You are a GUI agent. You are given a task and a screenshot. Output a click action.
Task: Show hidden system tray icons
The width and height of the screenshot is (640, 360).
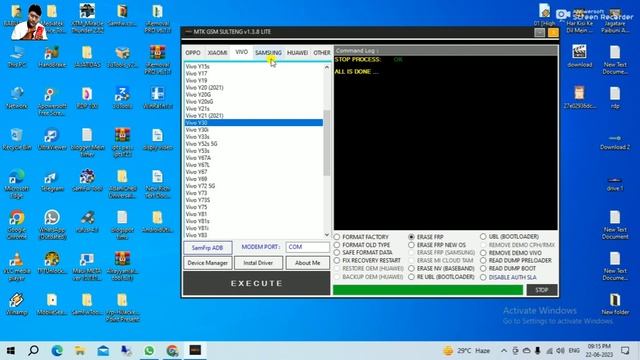tap(504, 351)
